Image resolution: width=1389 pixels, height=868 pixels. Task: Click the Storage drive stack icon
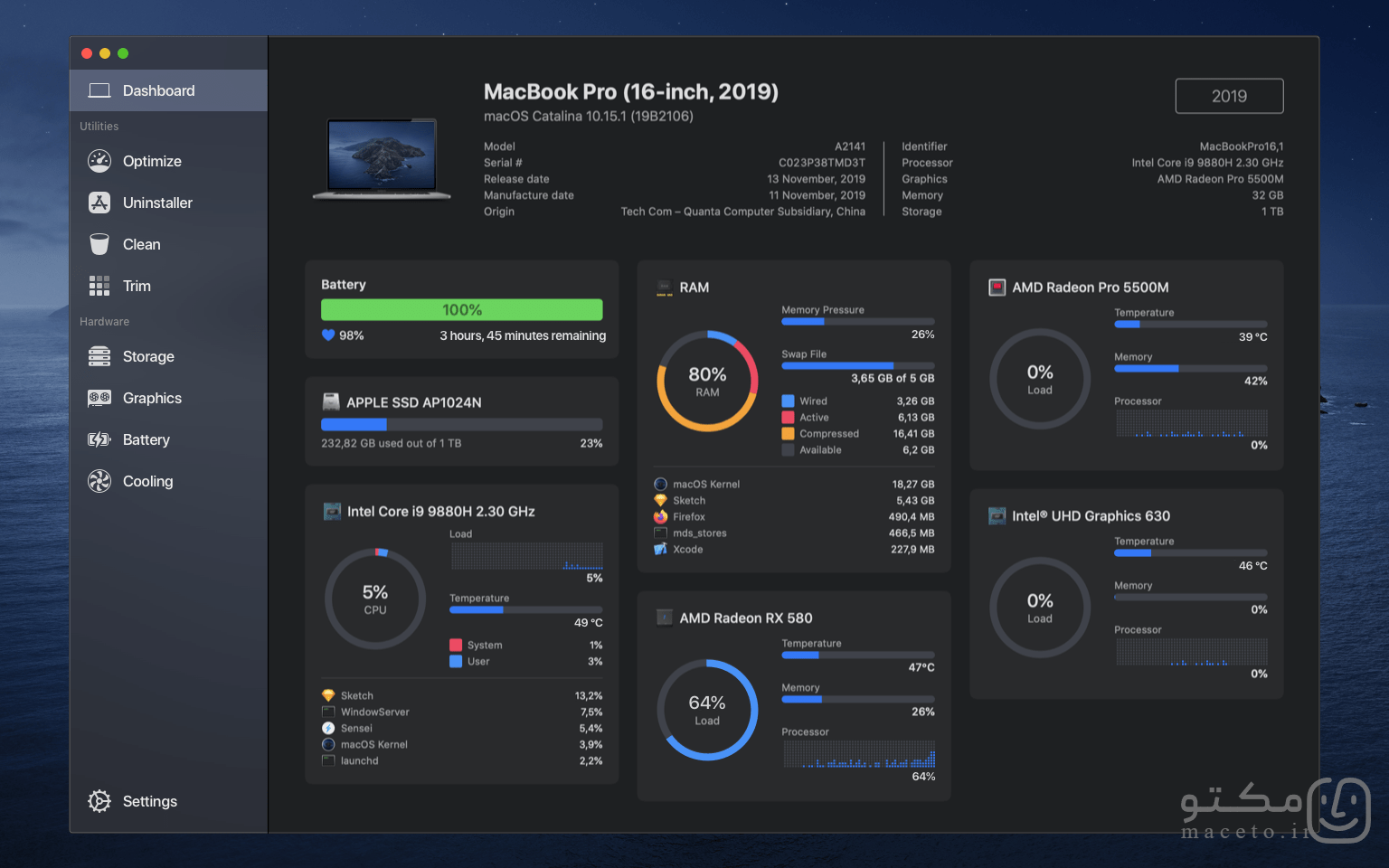pos(99,356)
